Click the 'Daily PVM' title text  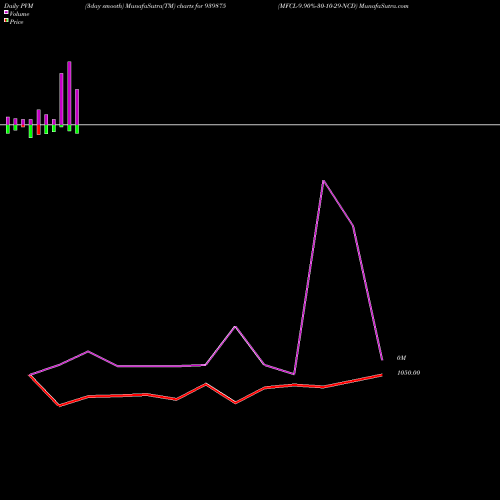click(19, 6)
